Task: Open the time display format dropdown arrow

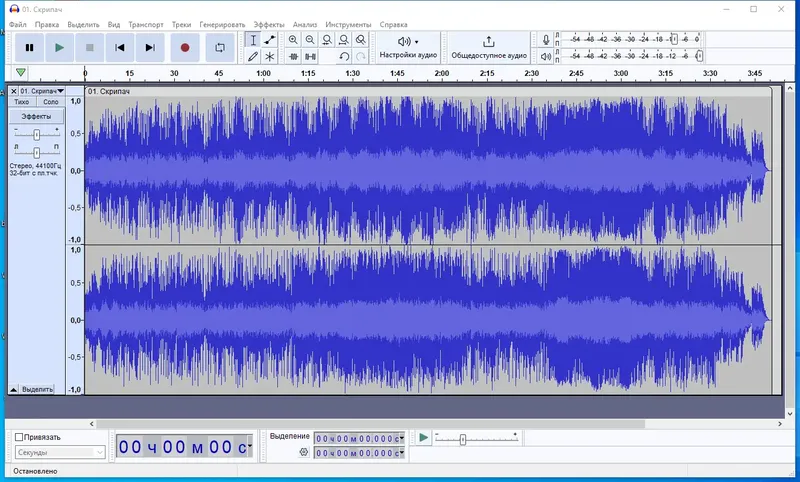Action: tap(249, 446)
